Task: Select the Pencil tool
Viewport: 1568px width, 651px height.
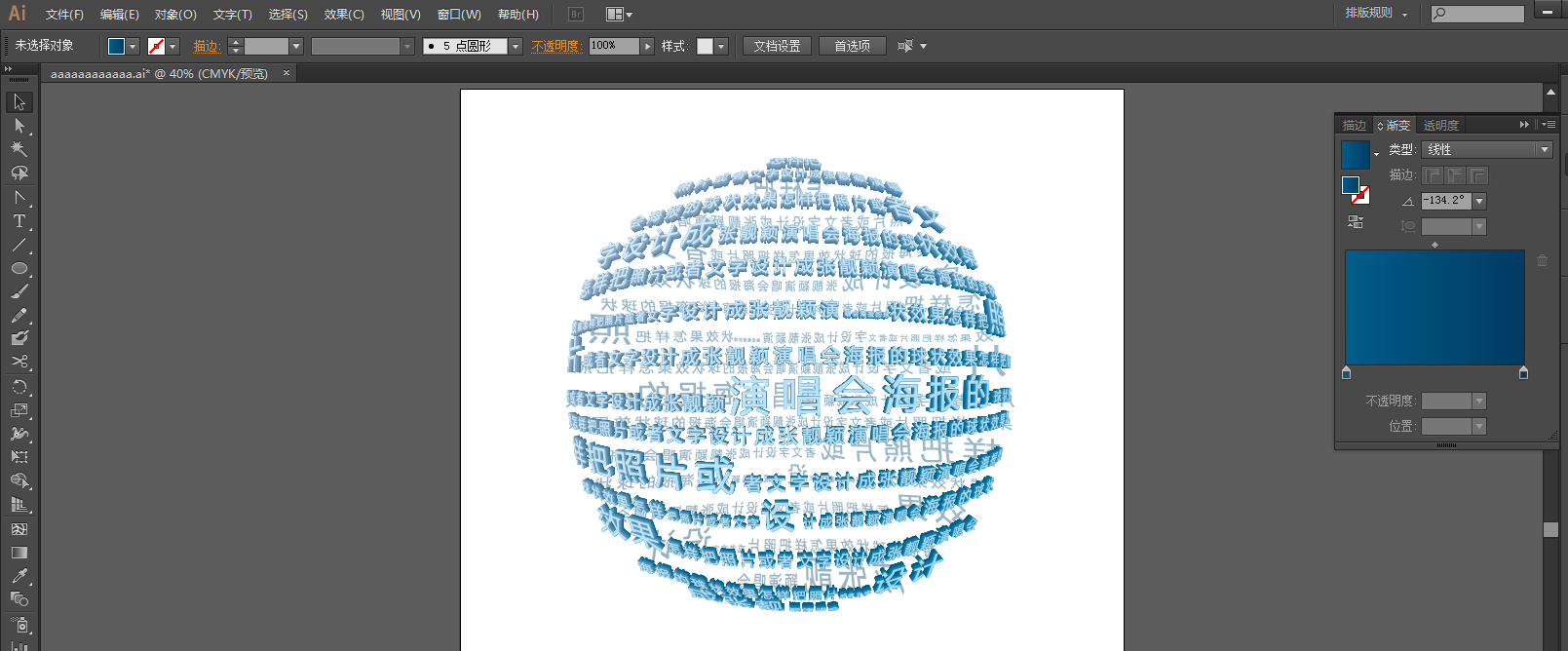Action: [19, 315]
